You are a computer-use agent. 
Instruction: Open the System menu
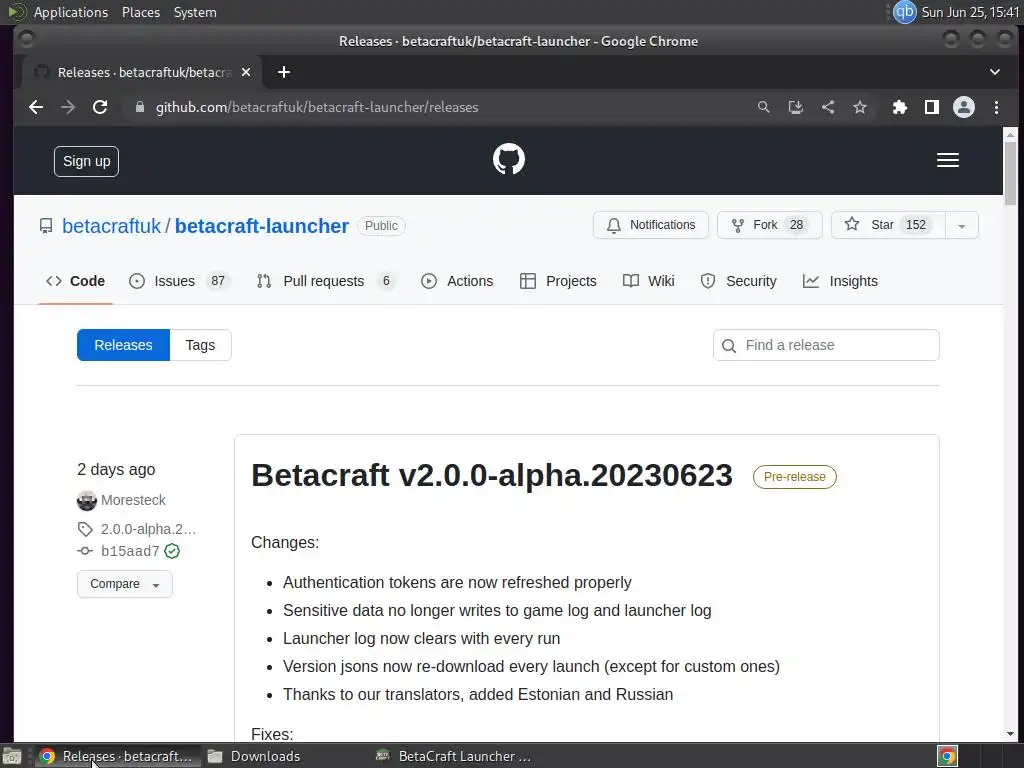tap(195, 12)
